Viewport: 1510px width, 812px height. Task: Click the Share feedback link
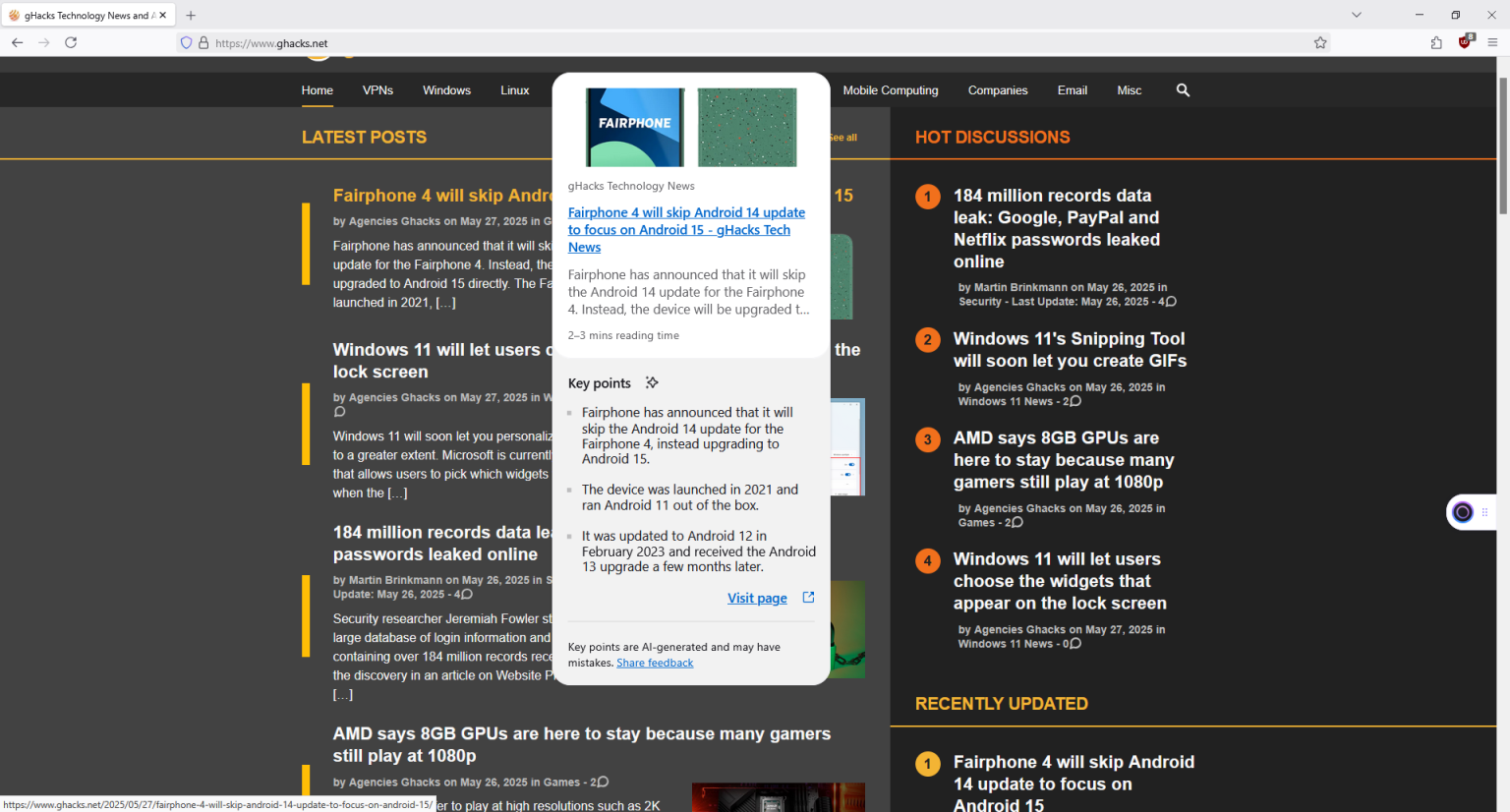654,662
